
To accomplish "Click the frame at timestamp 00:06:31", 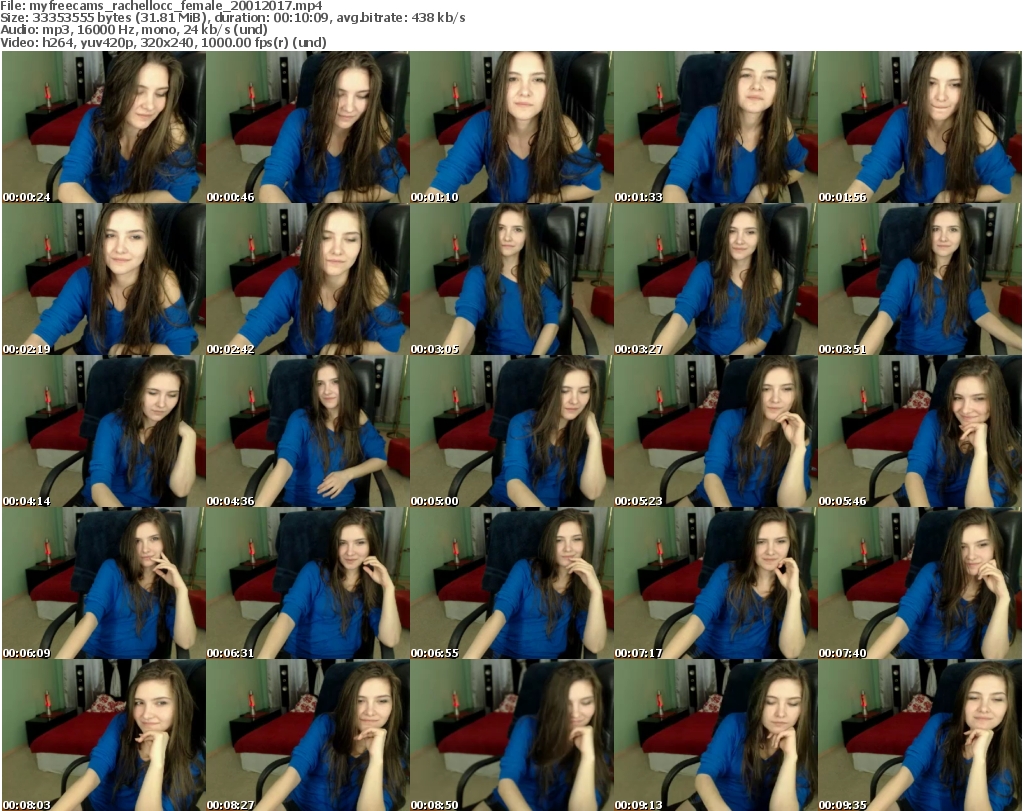I will click(308, 583).
